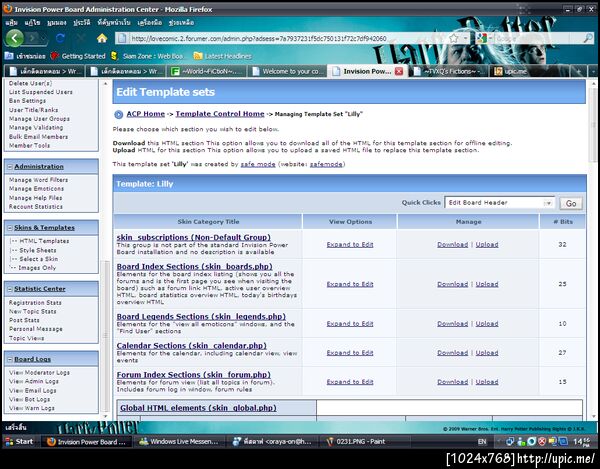Open the tab list dropdown arrow
The width and height of the screenshot is (600, 469).
point(593,71)
